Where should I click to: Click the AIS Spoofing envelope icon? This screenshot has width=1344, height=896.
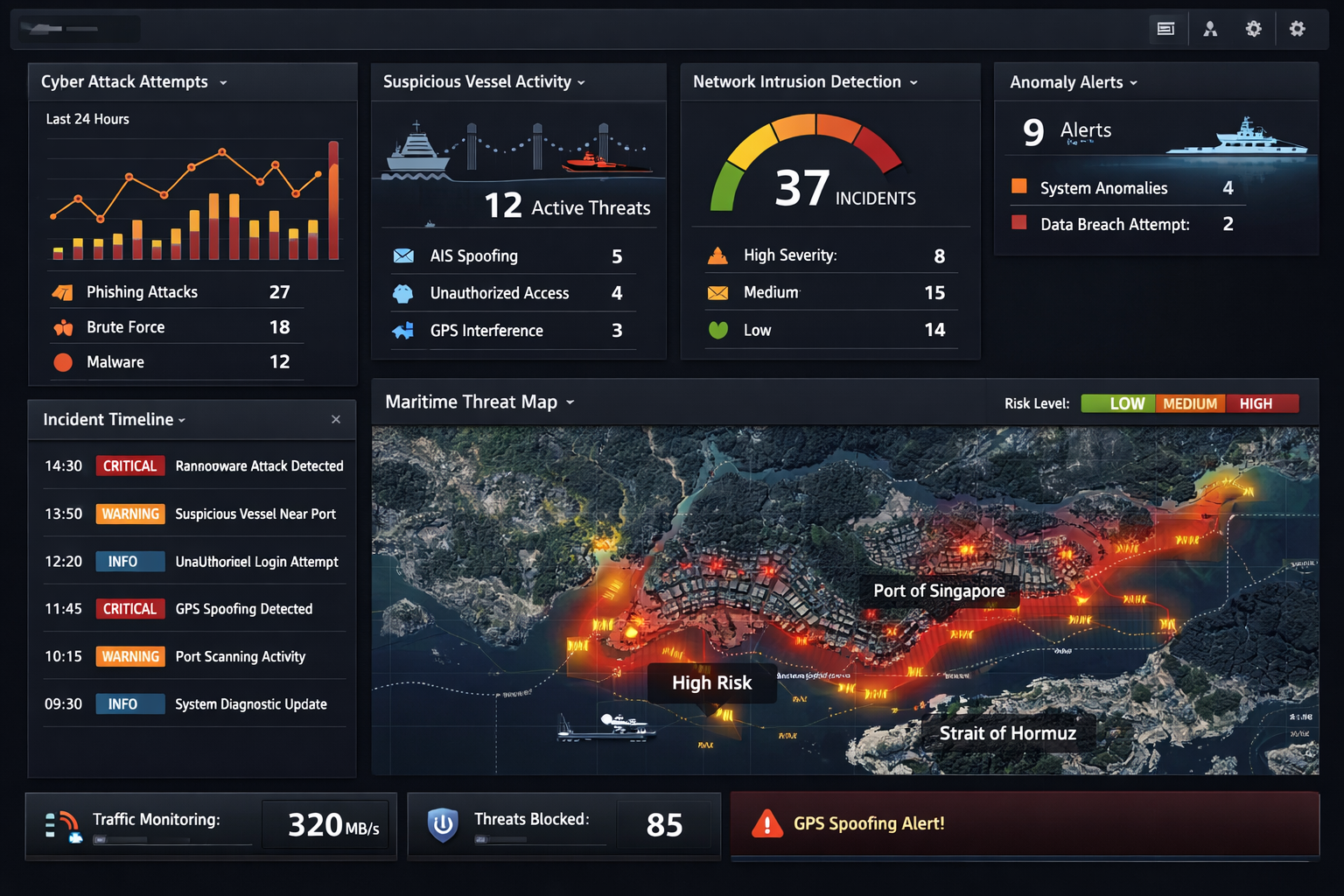403,256
